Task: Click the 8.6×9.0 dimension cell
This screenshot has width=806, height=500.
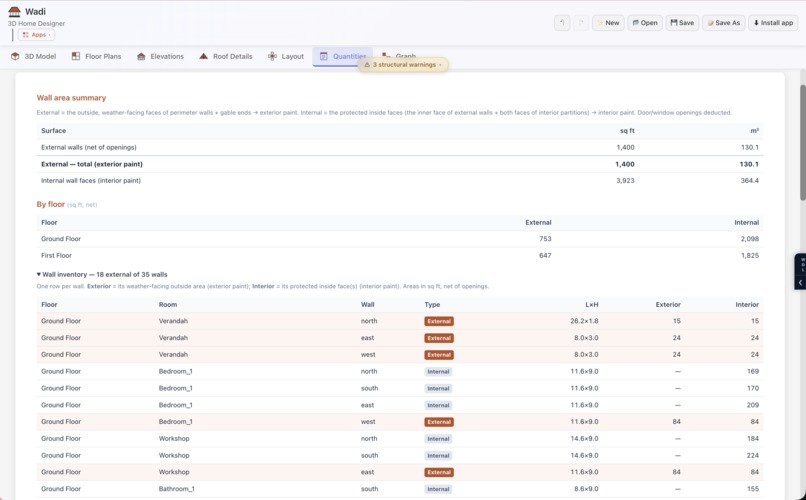Action: [x=586, y=489]
